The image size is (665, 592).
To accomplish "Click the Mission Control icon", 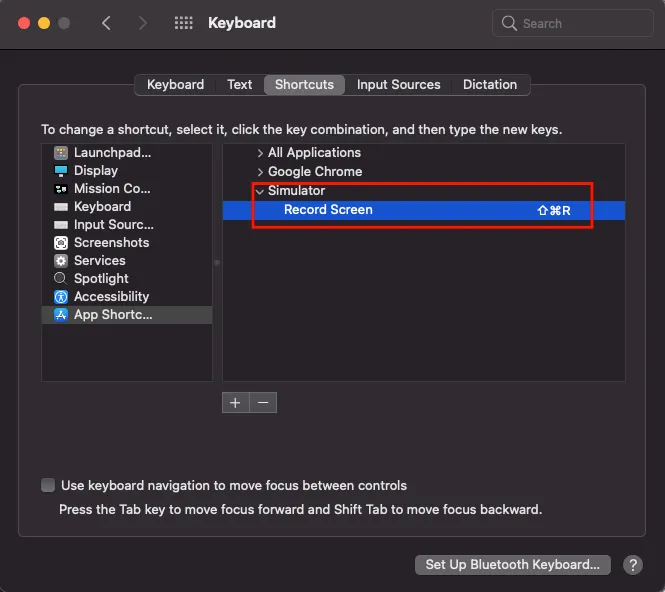I will coord(61,189).
